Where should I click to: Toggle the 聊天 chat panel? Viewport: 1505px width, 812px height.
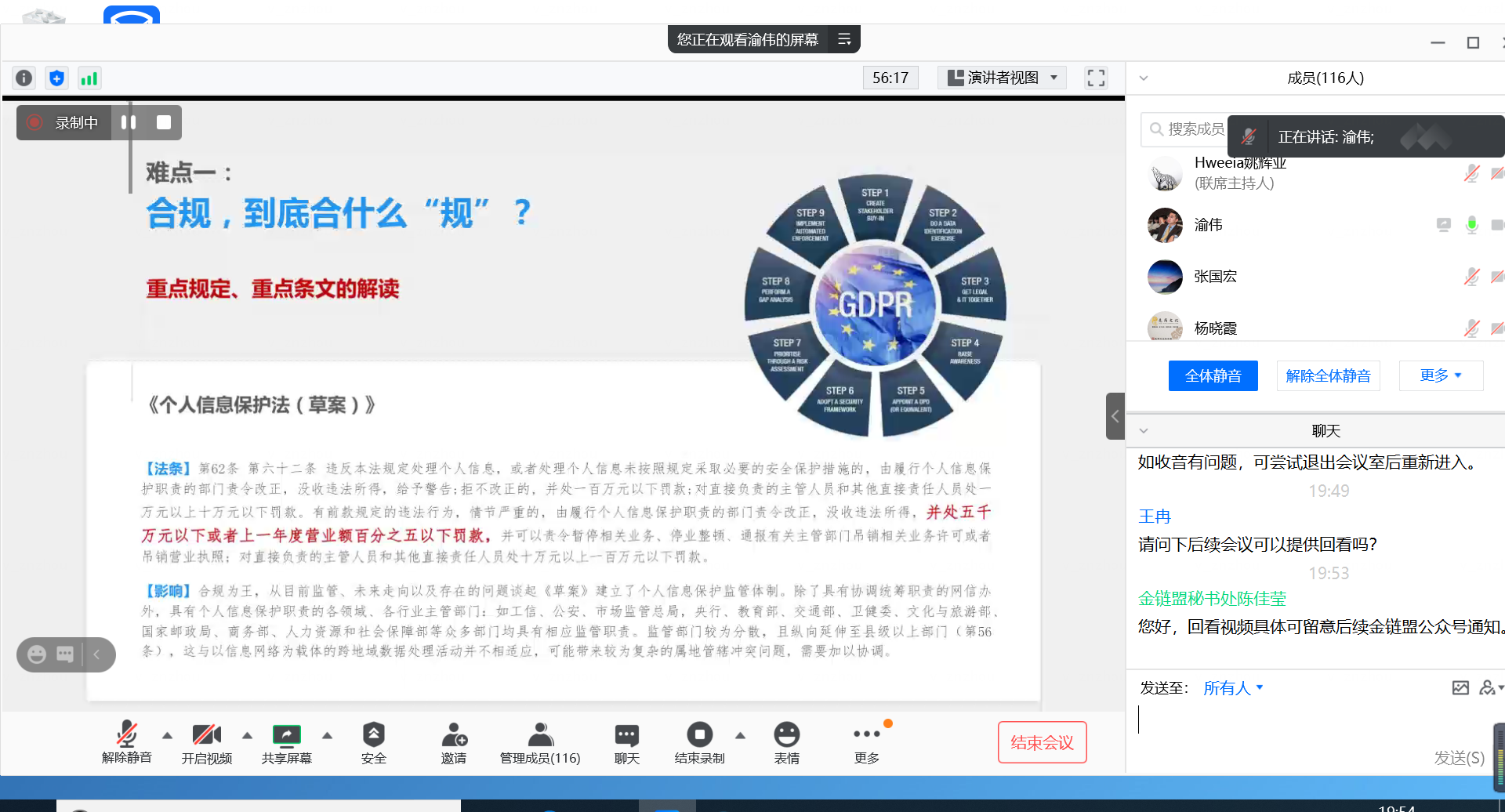[x=627, y=743]
